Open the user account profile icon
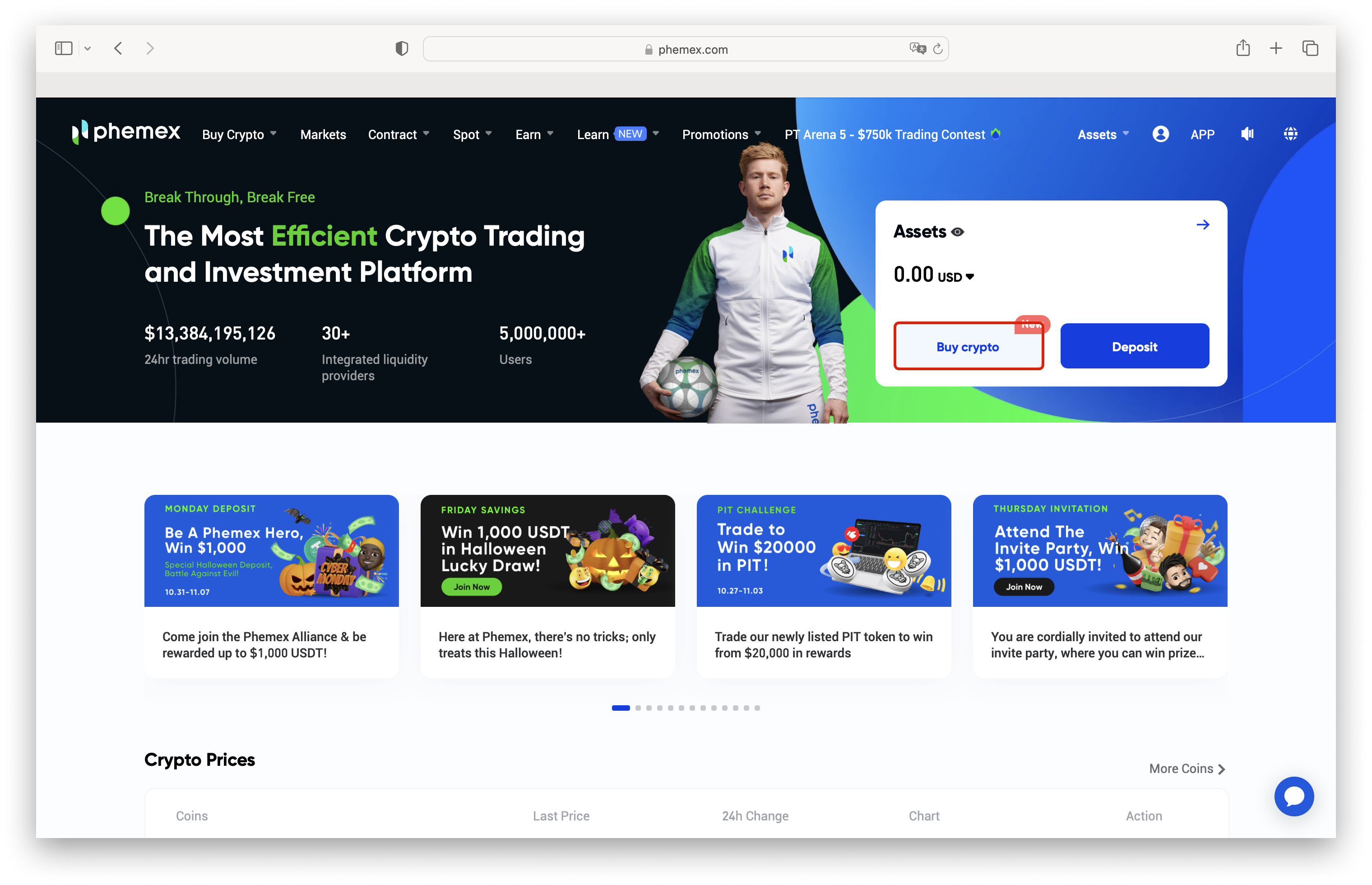 click(x=1160, y=134)
